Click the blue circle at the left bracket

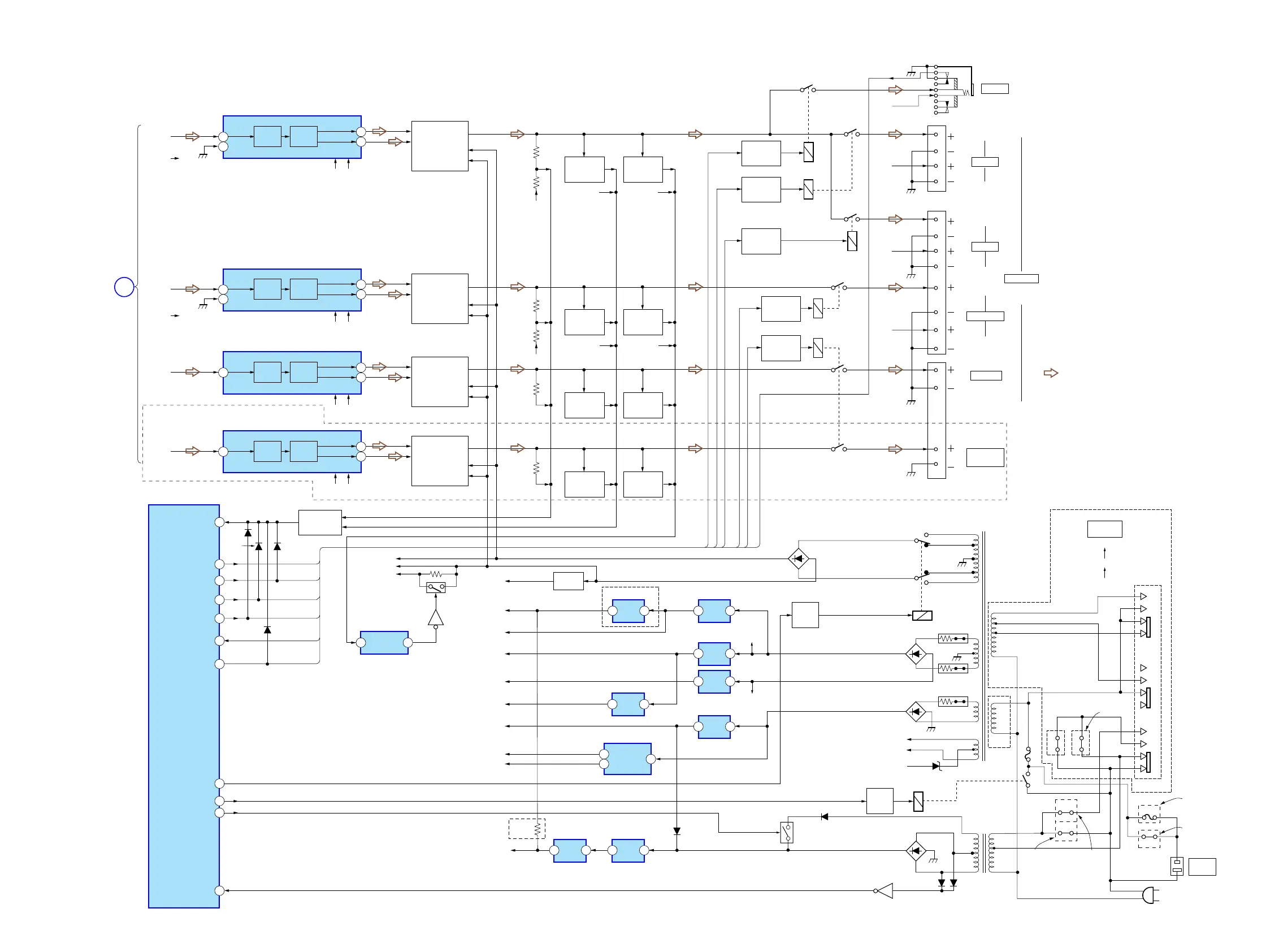point(124,287)
